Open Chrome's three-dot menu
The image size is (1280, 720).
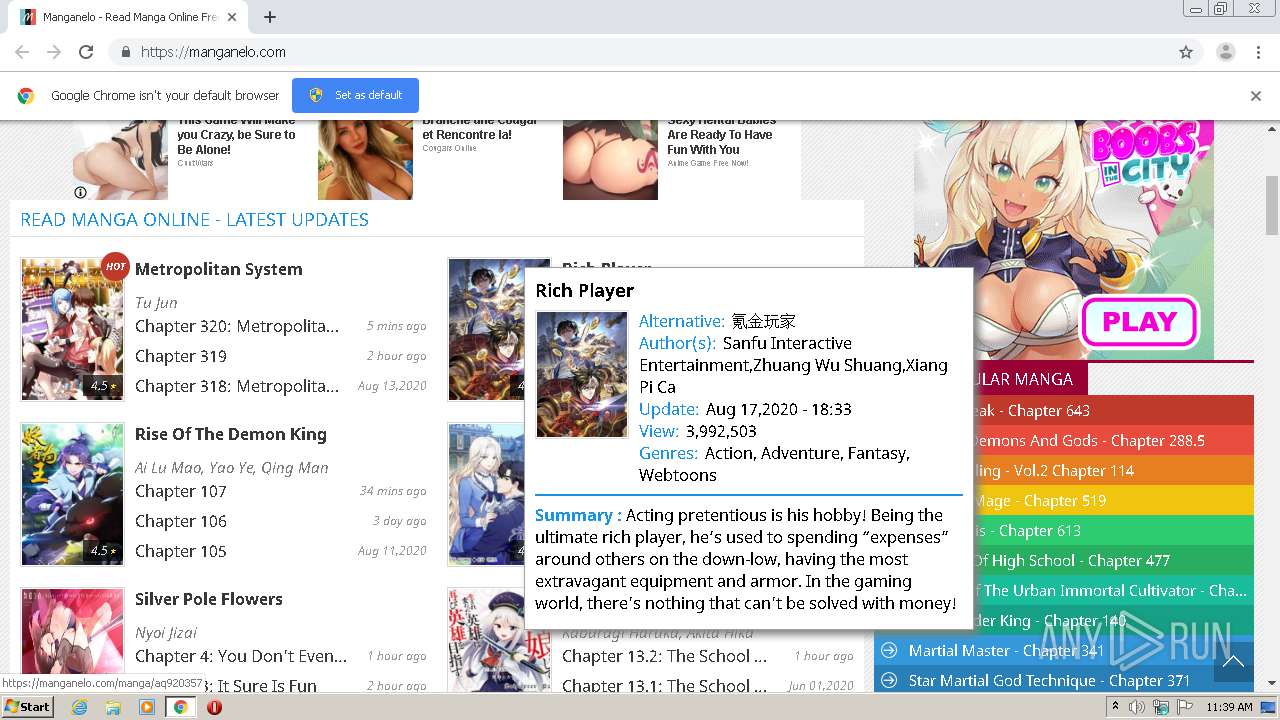[x=1257, y=52]
